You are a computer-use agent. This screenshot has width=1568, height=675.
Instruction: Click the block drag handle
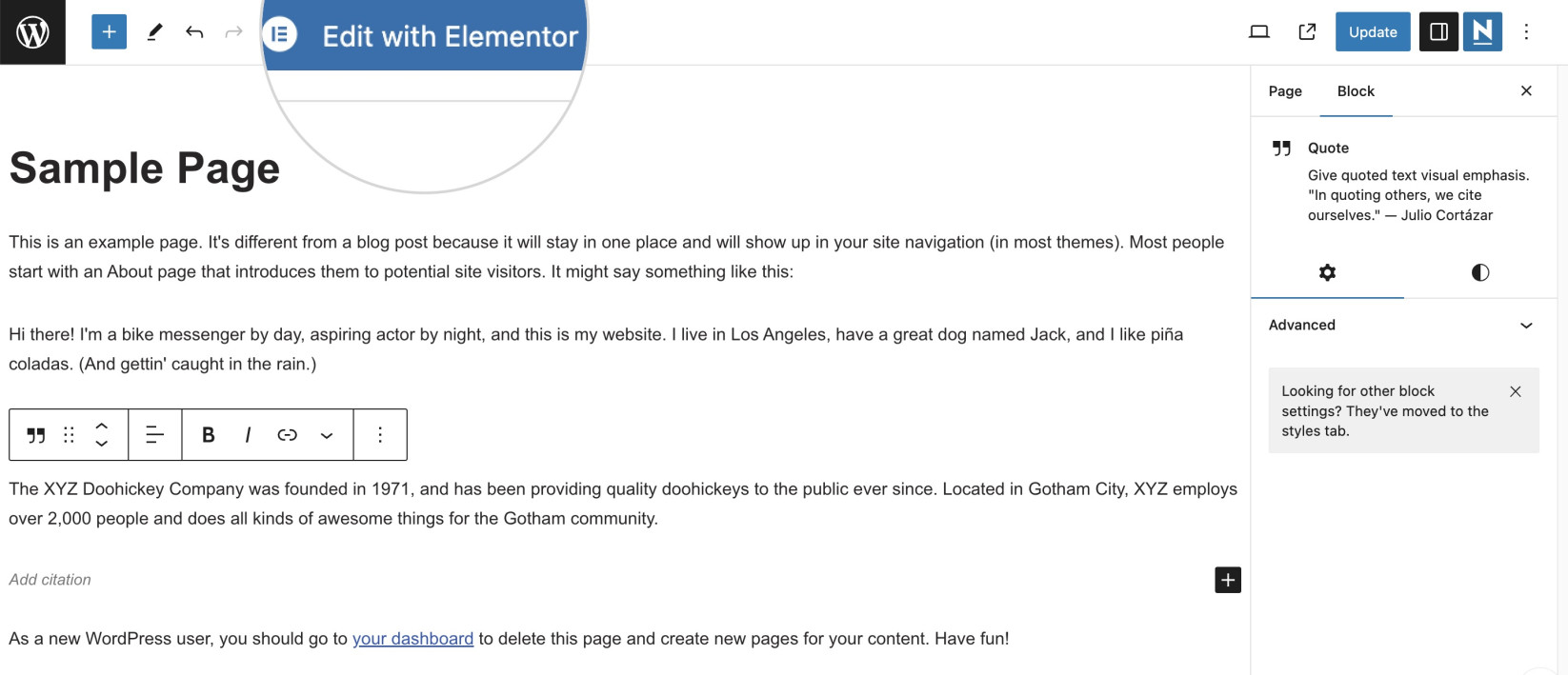coord(69,435)
